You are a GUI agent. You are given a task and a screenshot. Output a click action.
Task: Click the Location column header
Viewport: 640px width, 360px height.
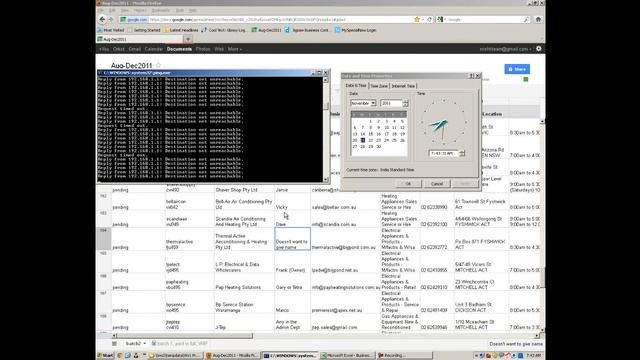tap(492, 114)
